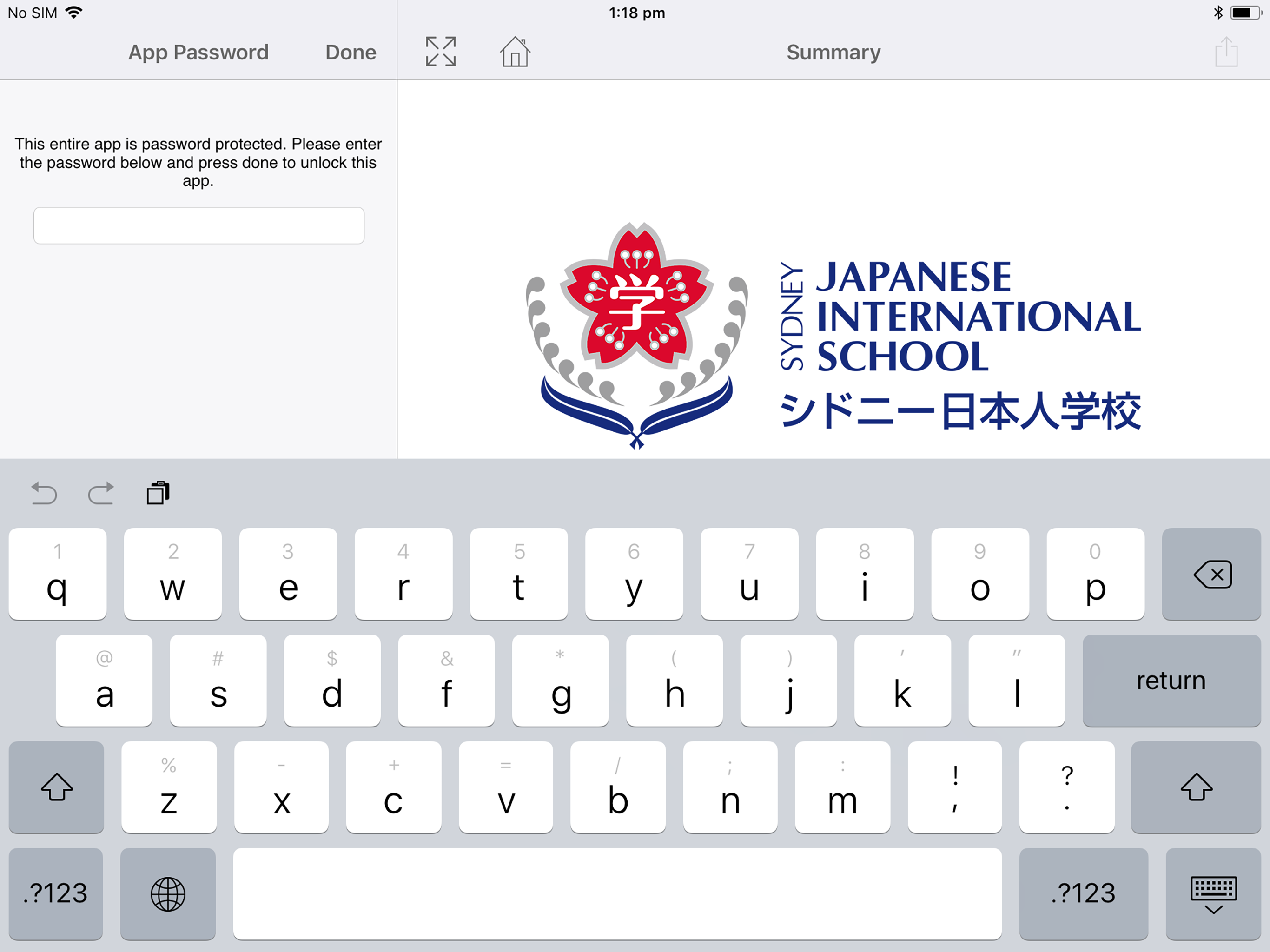This screenshot has height=952, width=1270.
Task: Tap the space bar
Action: click(x=617, y=893)
